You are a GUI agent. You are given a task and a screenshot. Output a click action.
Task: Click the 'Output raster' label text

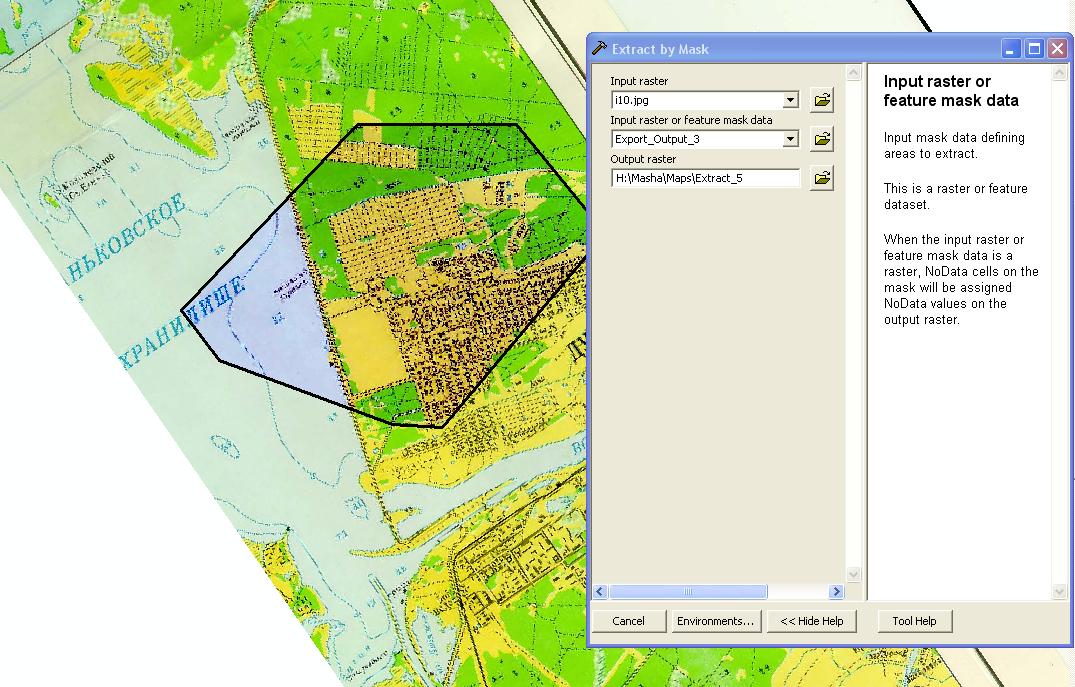click(x=643, y=159)
